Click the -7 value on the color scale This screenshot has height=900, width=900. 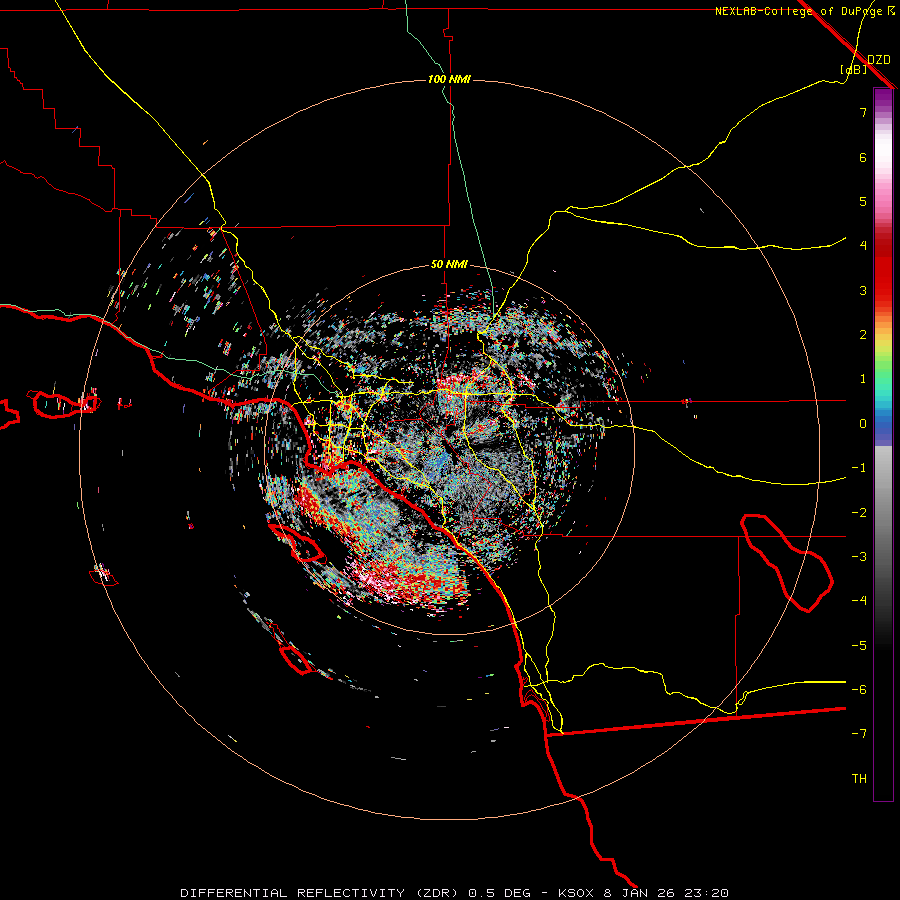coord(859,734)
